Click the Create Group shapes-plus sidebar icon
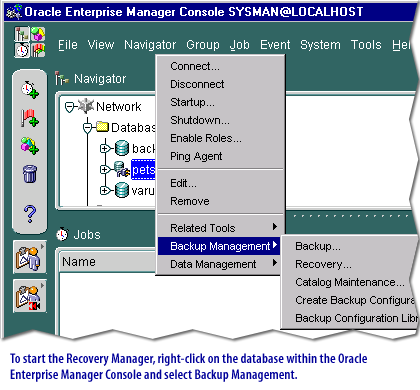420x390 pixels. coord(30,146)
